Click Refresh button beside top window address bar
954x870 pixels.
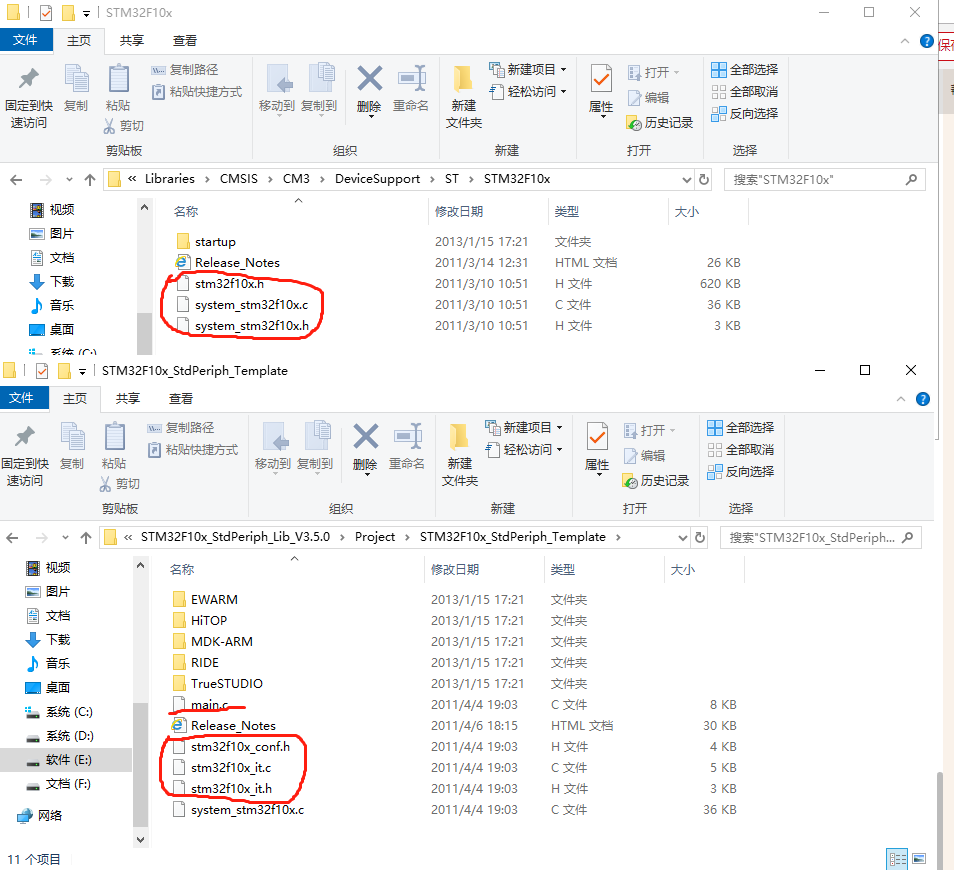click(x=704, y=179)
